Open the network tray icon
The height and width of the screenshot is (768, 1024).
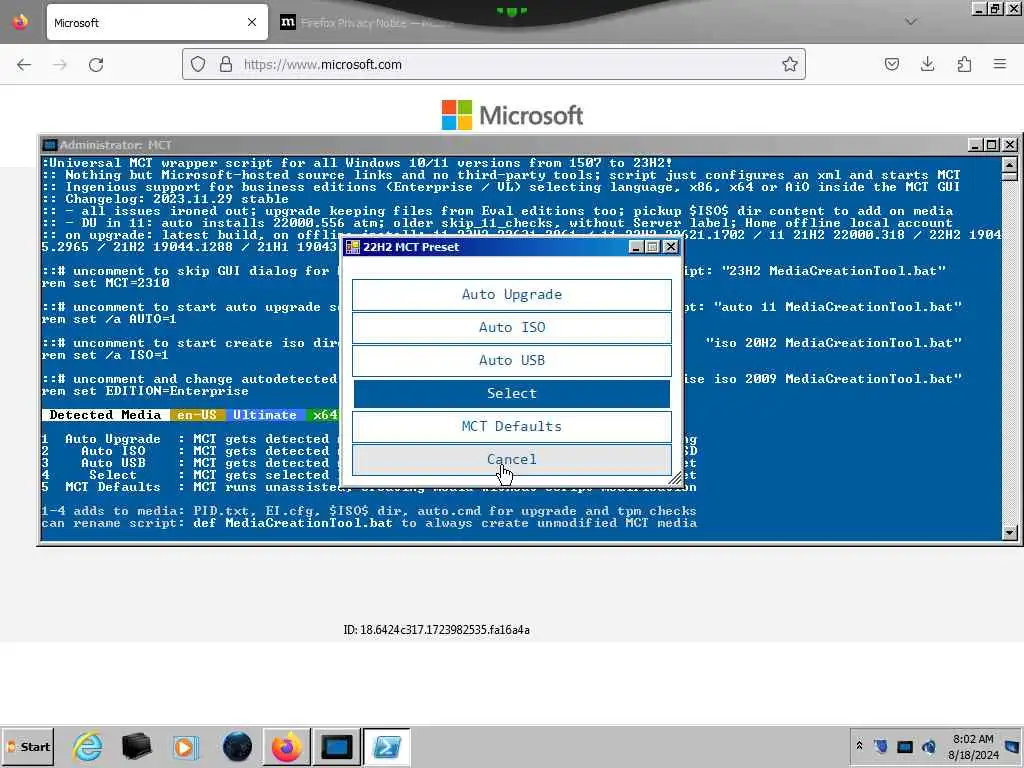point(904,746)
